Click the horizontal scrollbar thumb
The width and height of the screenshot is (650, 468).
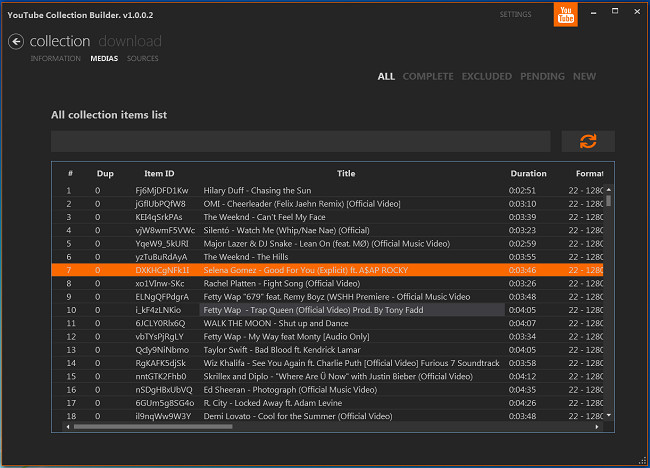point(153,427)
